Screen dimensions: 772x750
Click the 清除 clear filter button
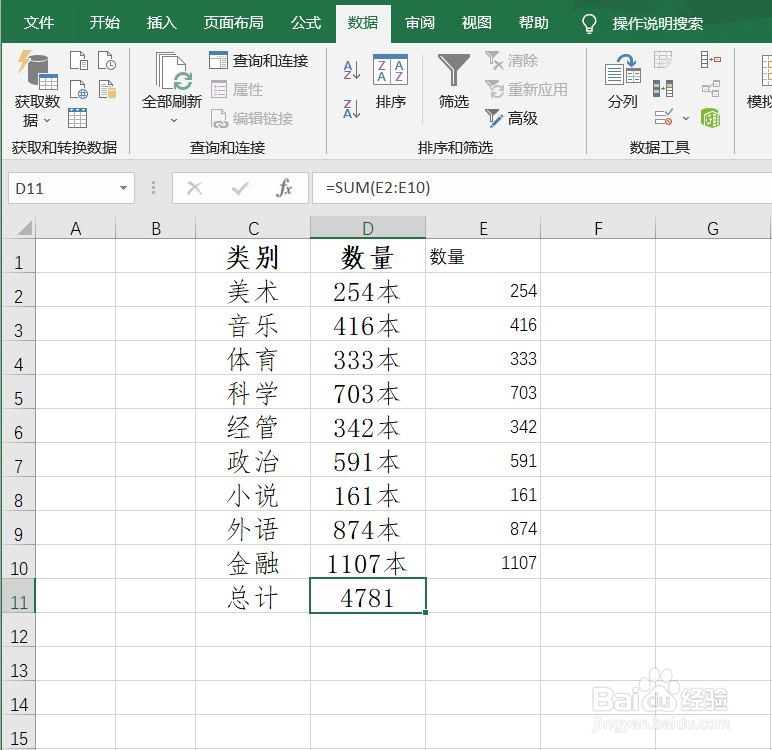point(511,61)
